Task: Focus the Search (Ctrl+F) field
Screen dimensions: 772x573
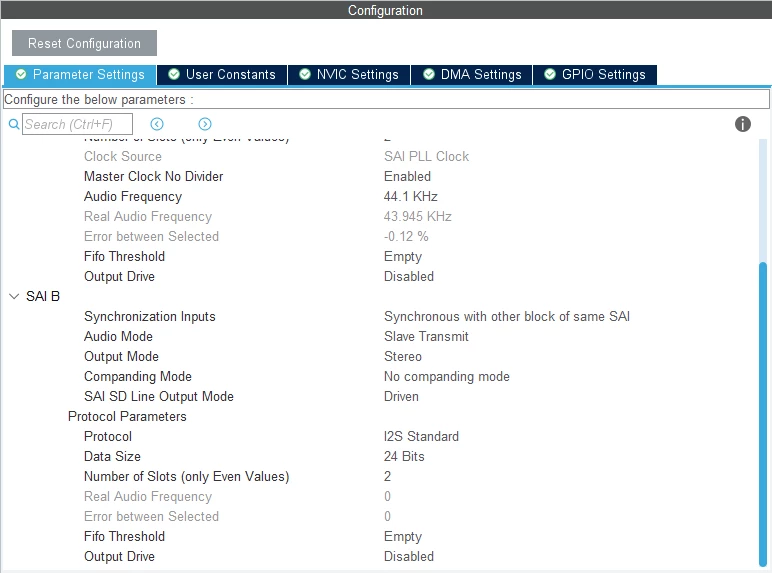Action: click(77, 124)
